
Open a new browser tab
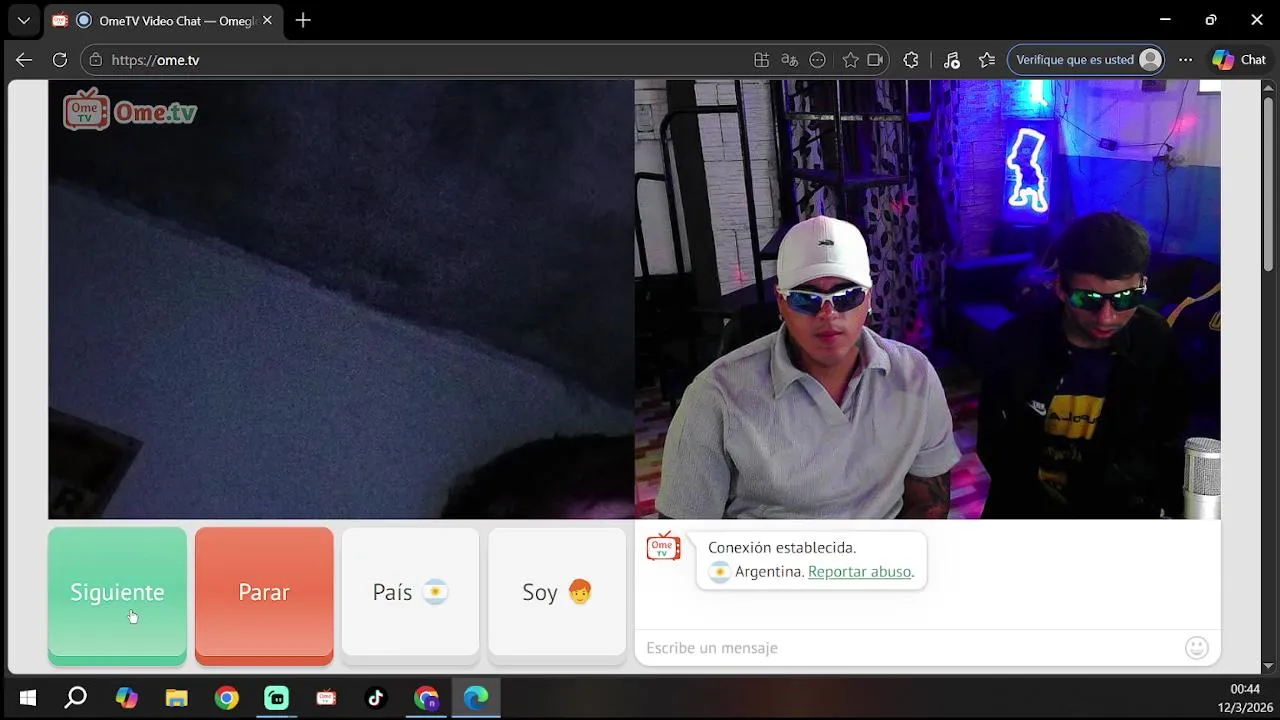coord(303,20)
